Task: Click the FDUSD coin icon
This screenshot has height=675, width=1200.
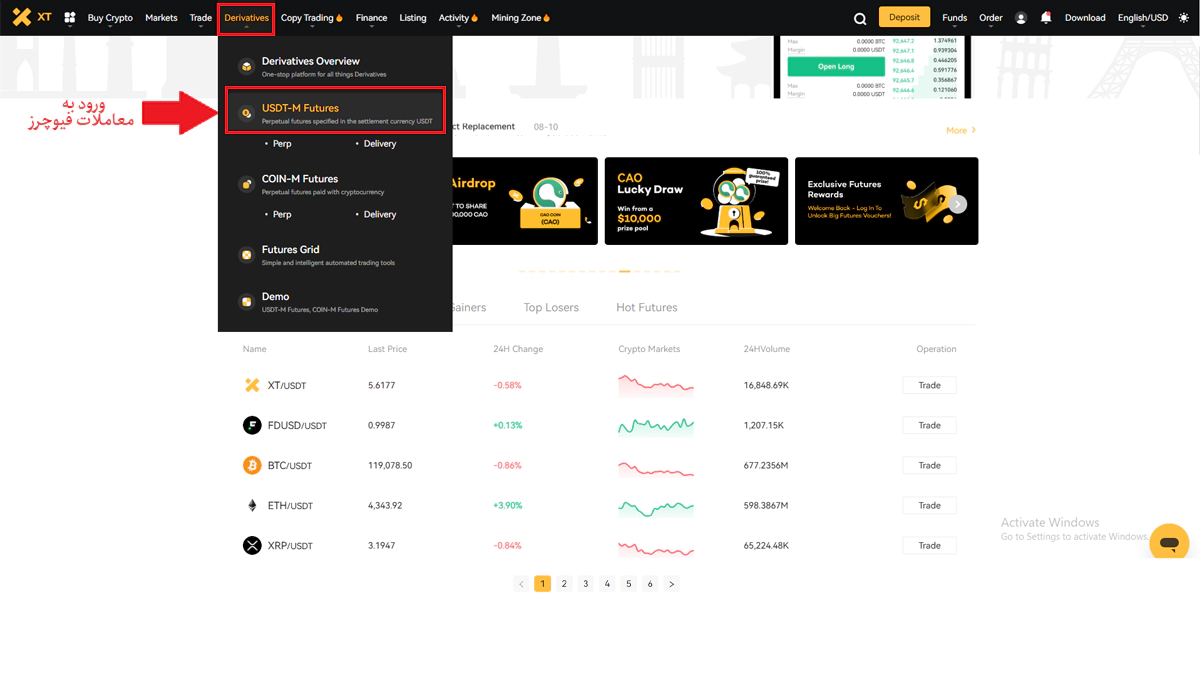Action: pyautogui.click(x=252, y=425)
